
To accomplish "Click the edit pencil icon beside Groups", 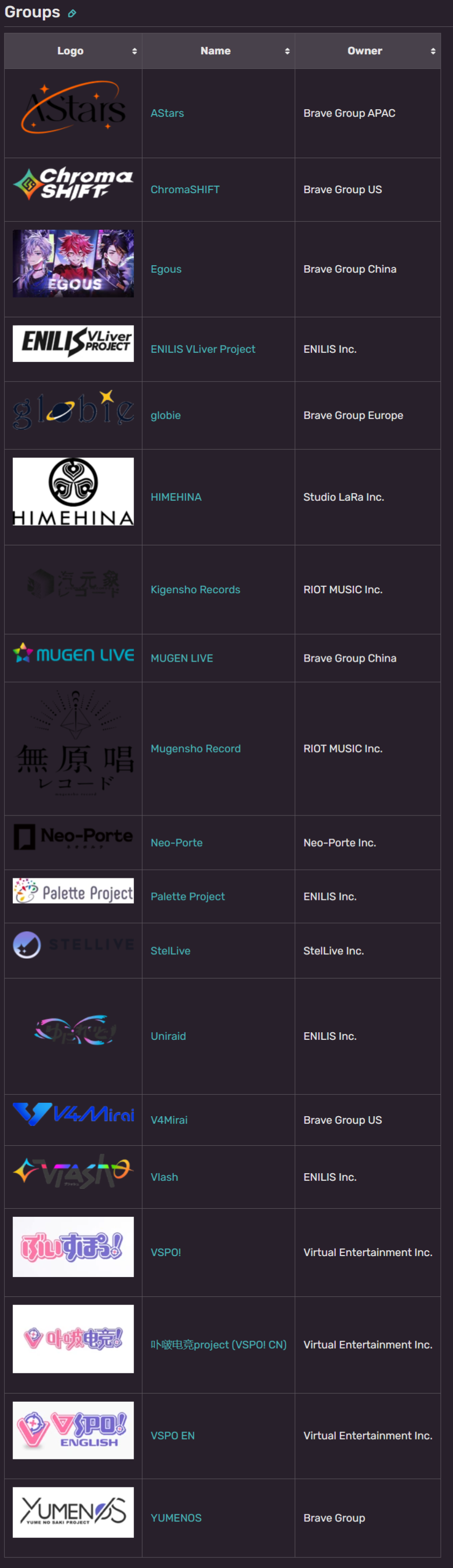I will click(72, 13).
